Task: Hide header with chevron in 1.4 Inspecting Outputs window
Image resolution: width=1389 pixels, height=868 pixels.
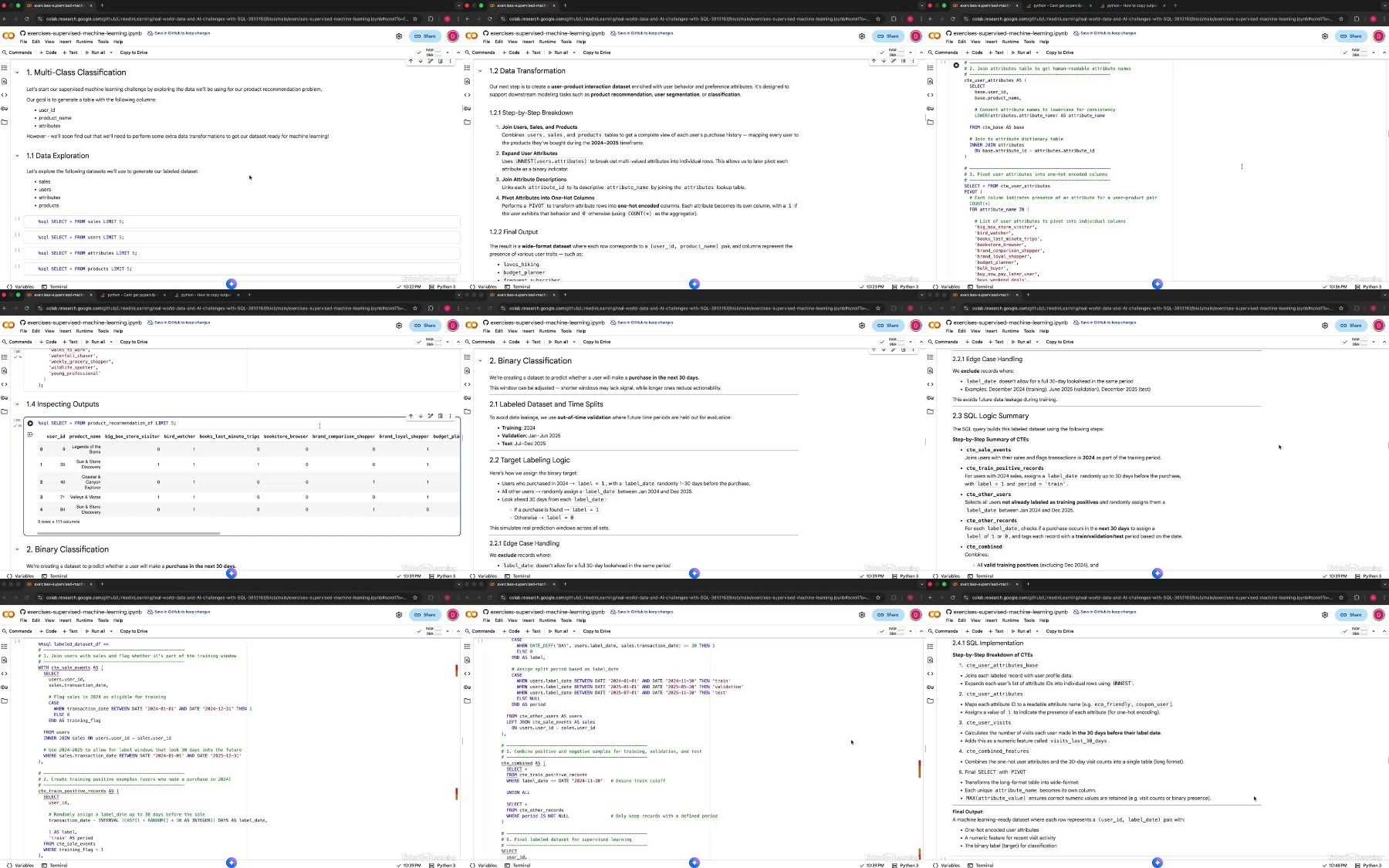Action: pyautogui.click(x=458, y=342)
